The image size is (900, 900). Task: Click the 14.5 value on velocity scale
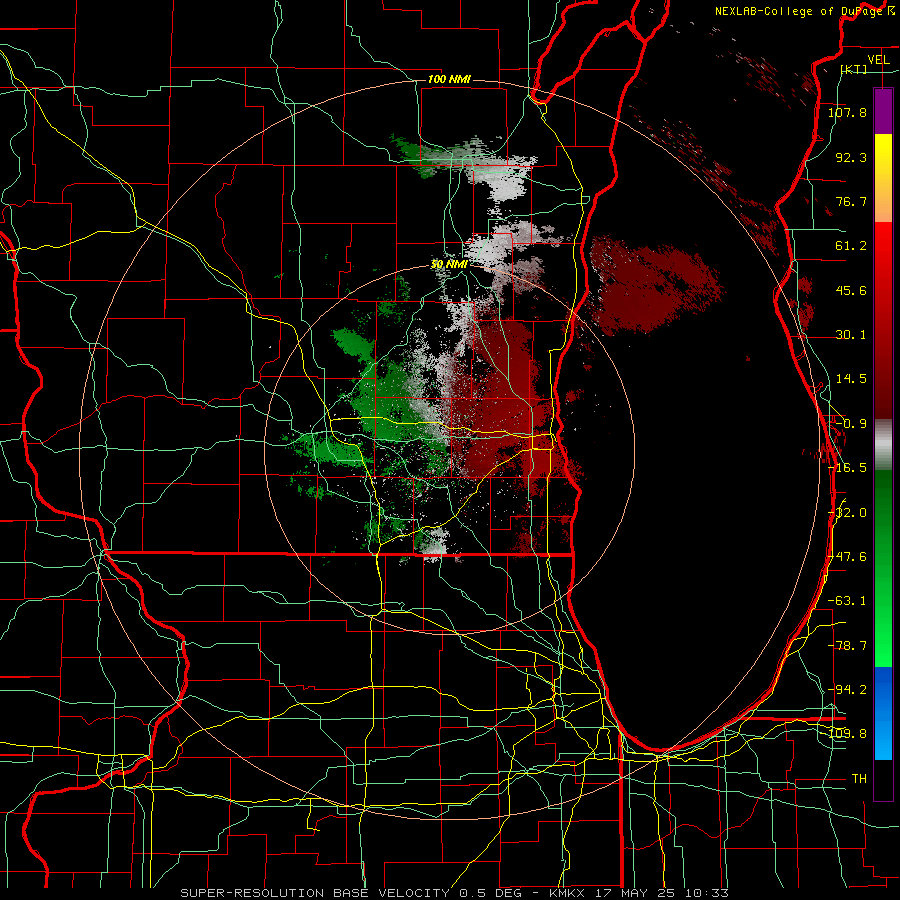(x=851, y=379)
